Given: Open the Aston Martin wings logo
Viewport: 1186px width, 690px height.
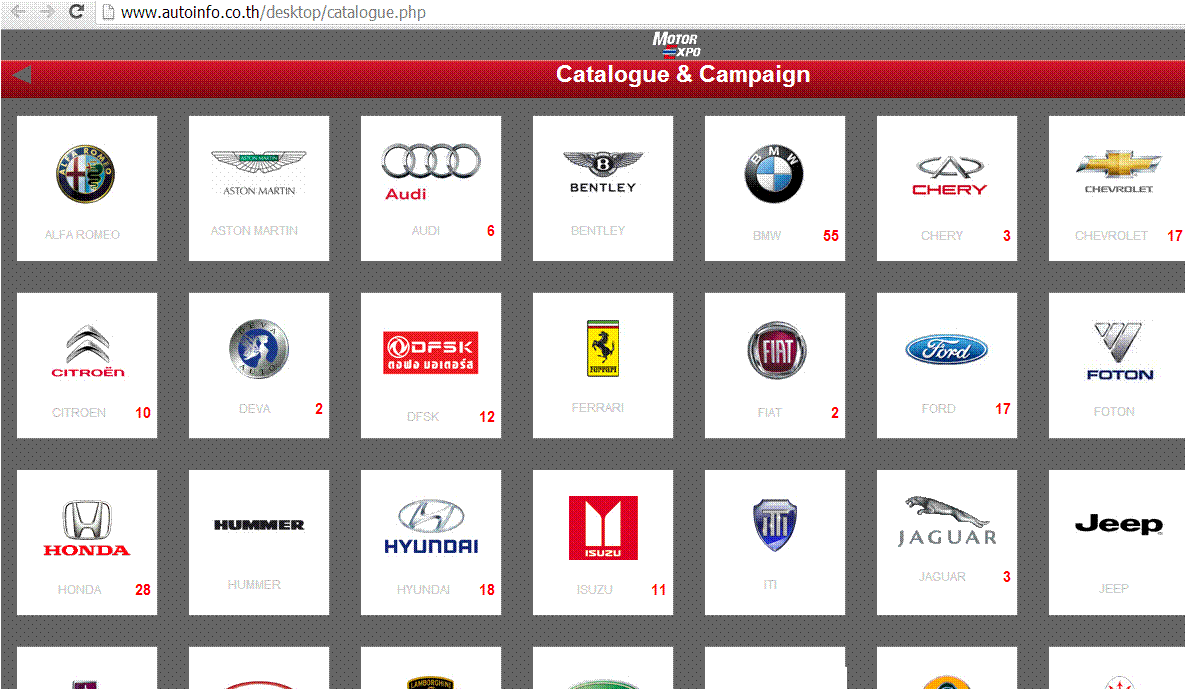Looking at the screenshot, I should [x=259, y=172].
